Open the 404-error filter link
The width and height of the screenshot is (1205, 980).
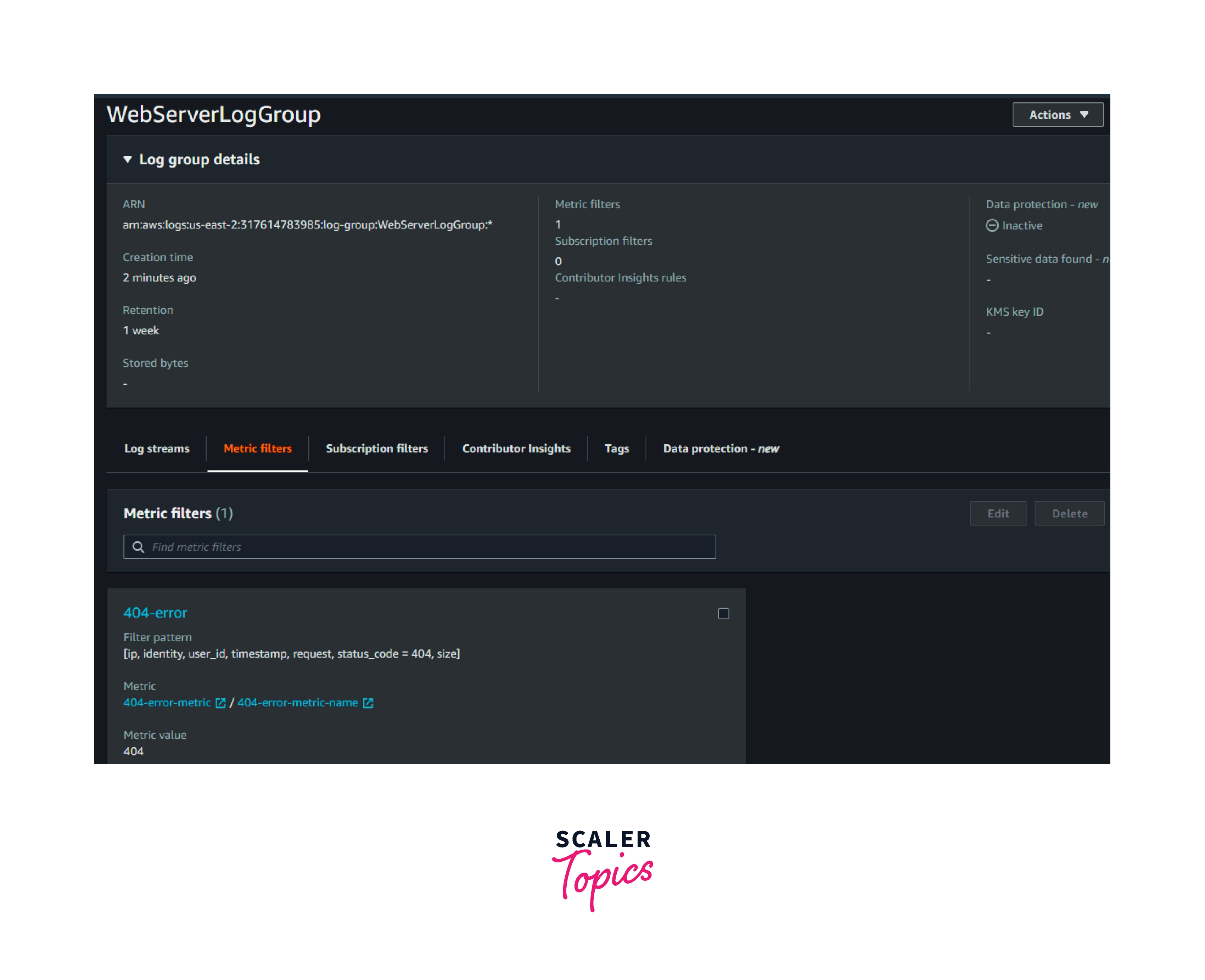pyautogui.click(x=155, y=613)
